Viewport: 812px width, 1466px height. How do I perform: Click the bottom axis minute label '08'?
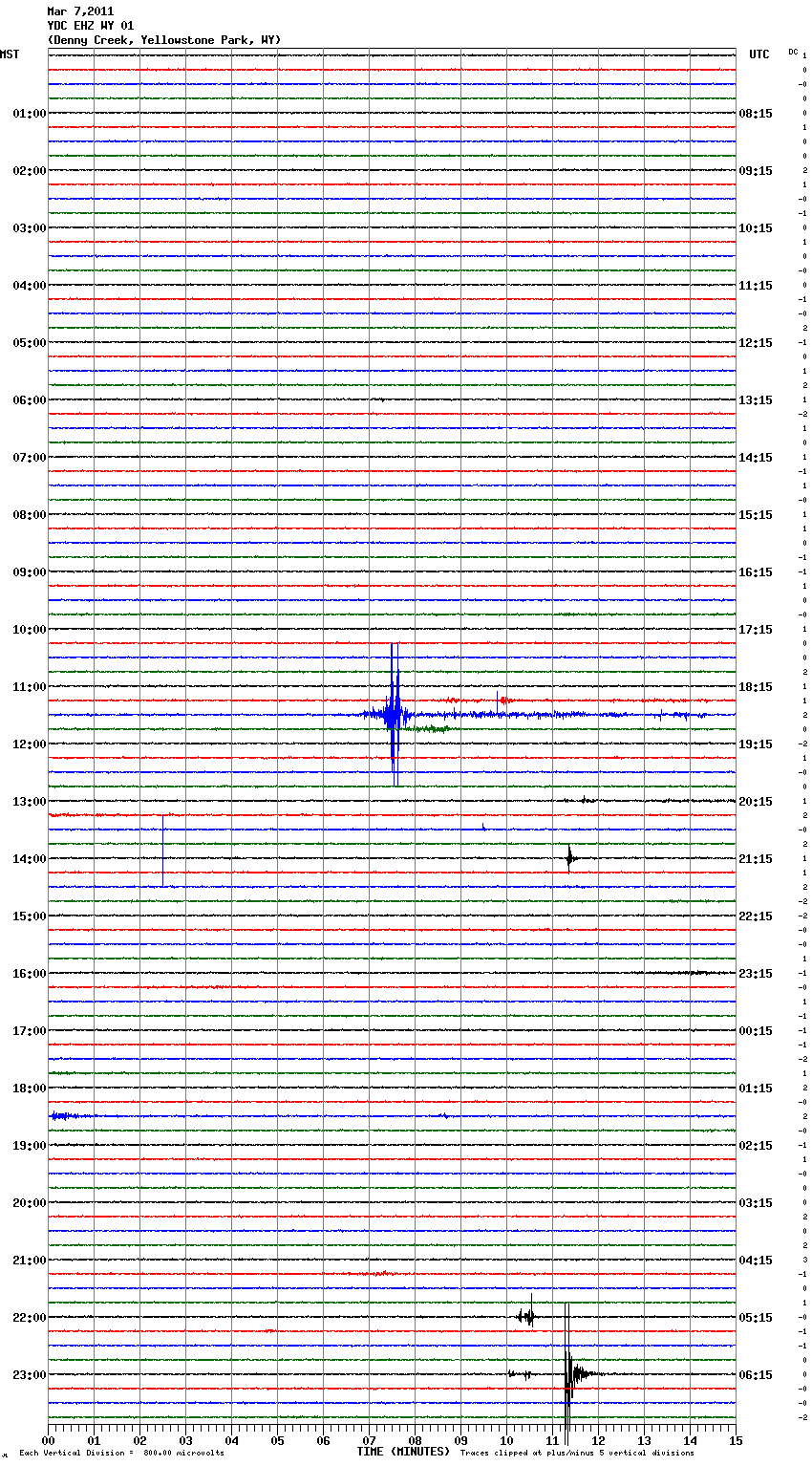[415, 1440]
